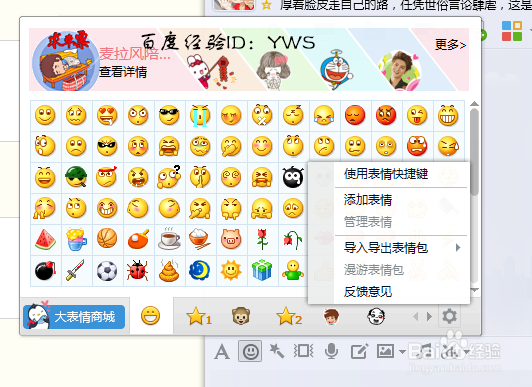This screenshot has width=532, height=387.
Task: Select the basketball emoji
Action: 107,238
